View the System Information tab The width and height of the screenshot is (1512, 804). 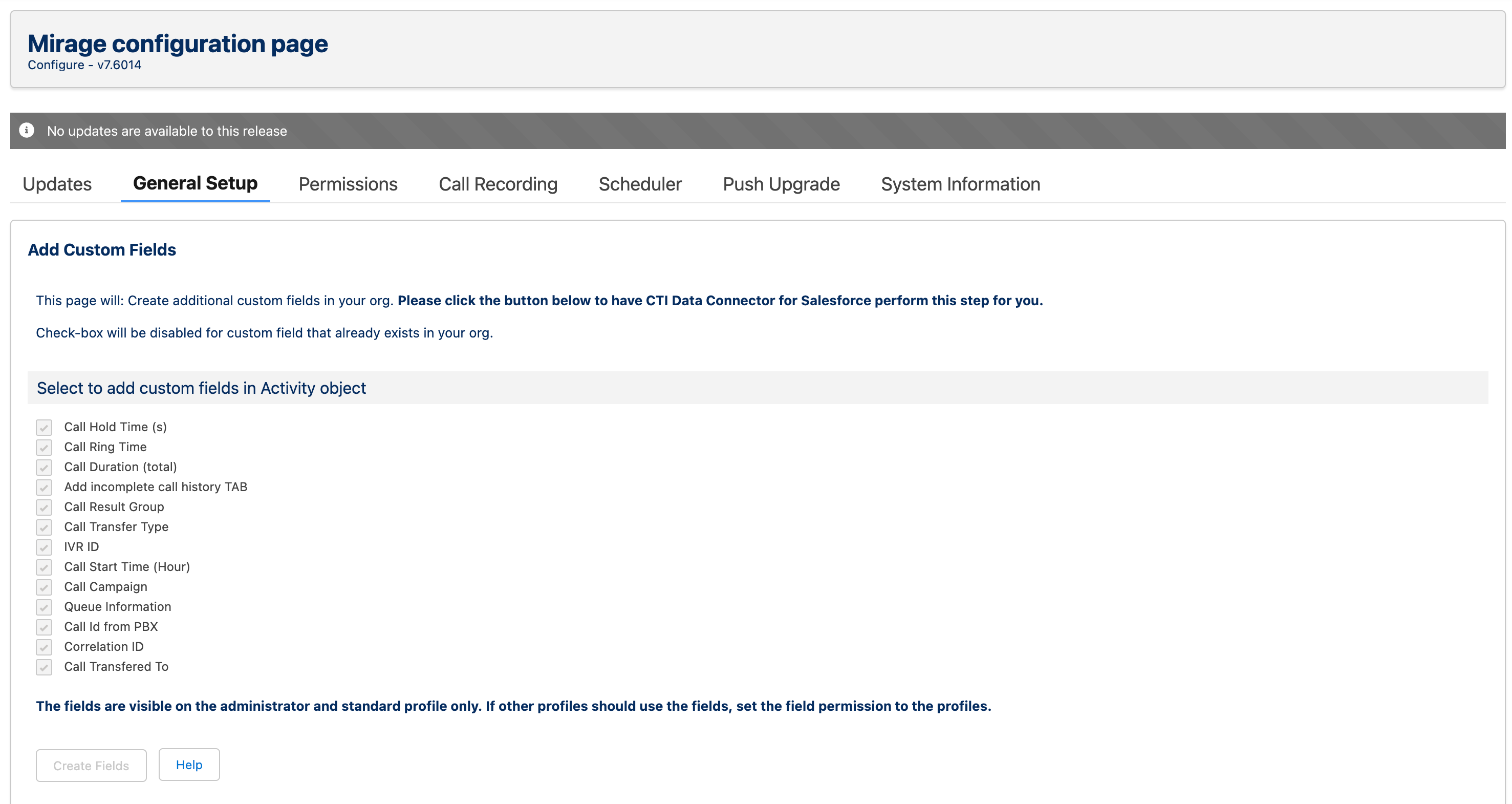(960, 184)
